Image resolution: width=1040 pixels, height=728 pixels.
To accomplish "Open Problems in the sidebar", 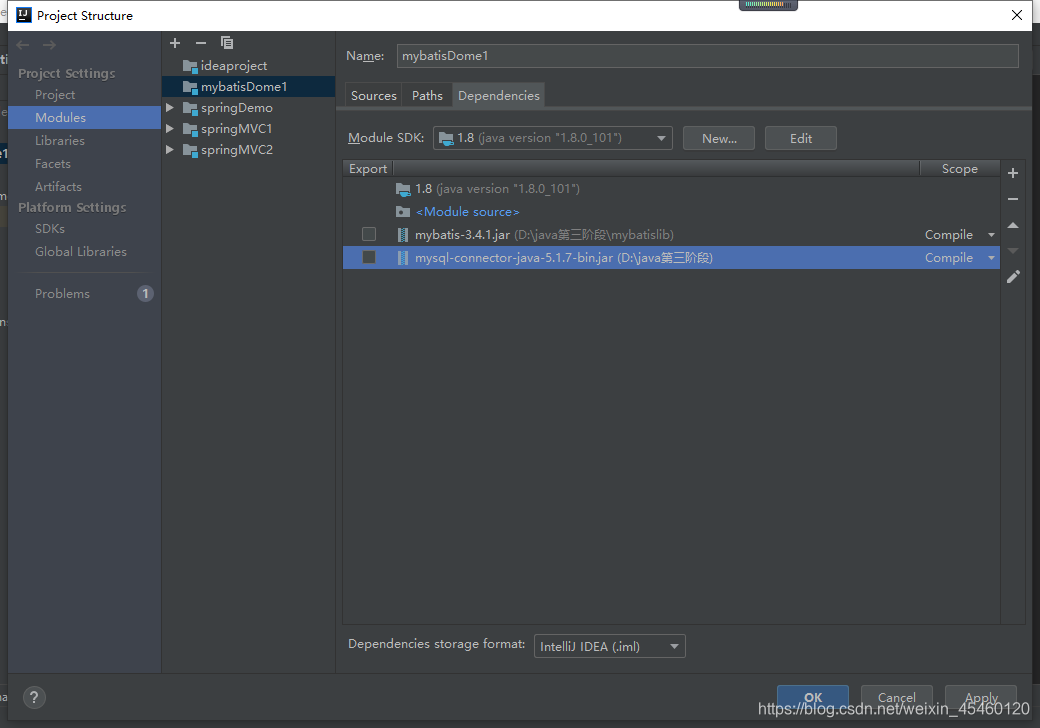I will [x=62, y=294].
